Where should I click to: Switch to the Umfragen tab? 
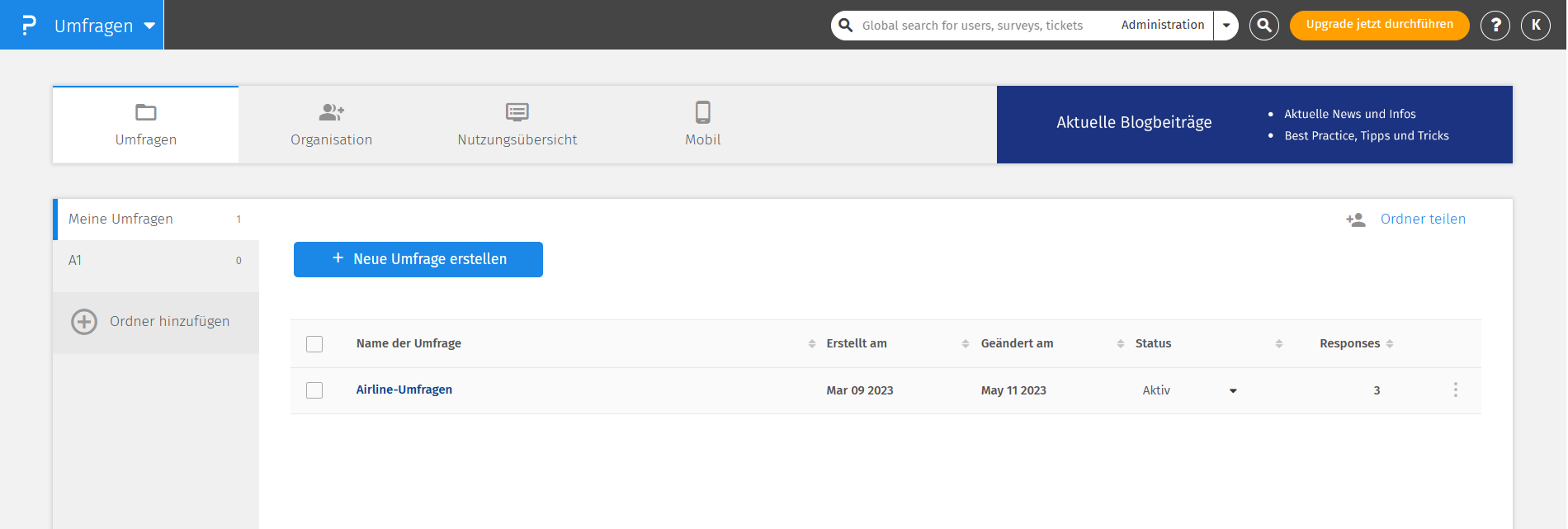[146, 125]
